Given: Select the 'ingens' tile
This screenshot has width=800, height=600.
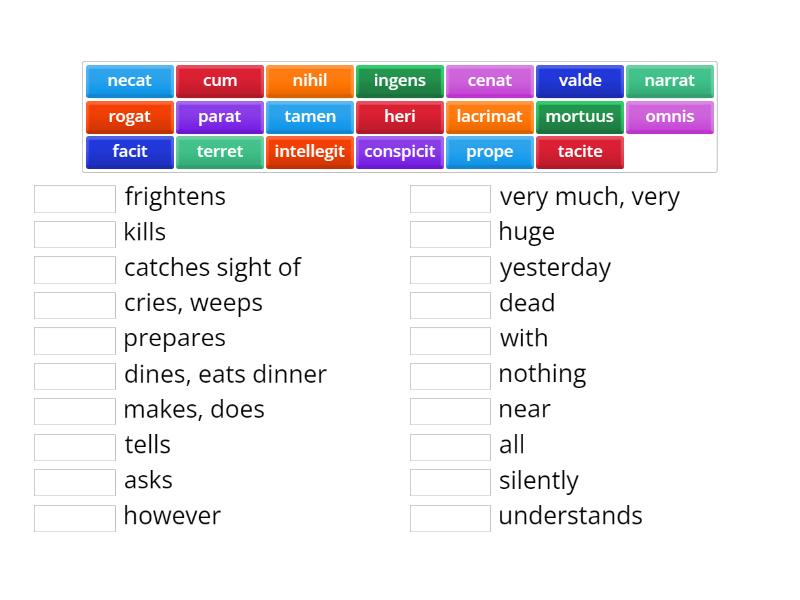Looking at the screenshot, I should 399,81.
